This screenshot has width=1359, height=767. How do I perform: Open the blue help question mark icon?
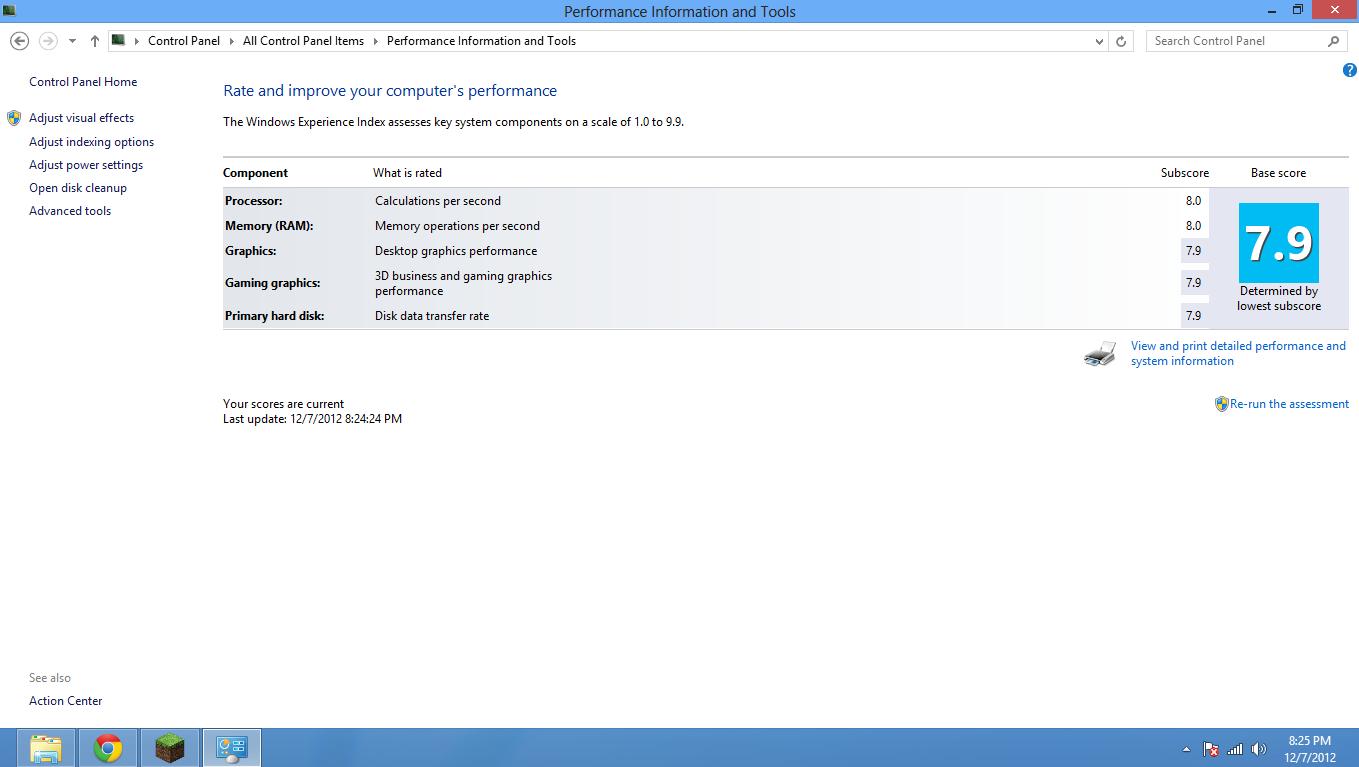[x=1349, y=70]
